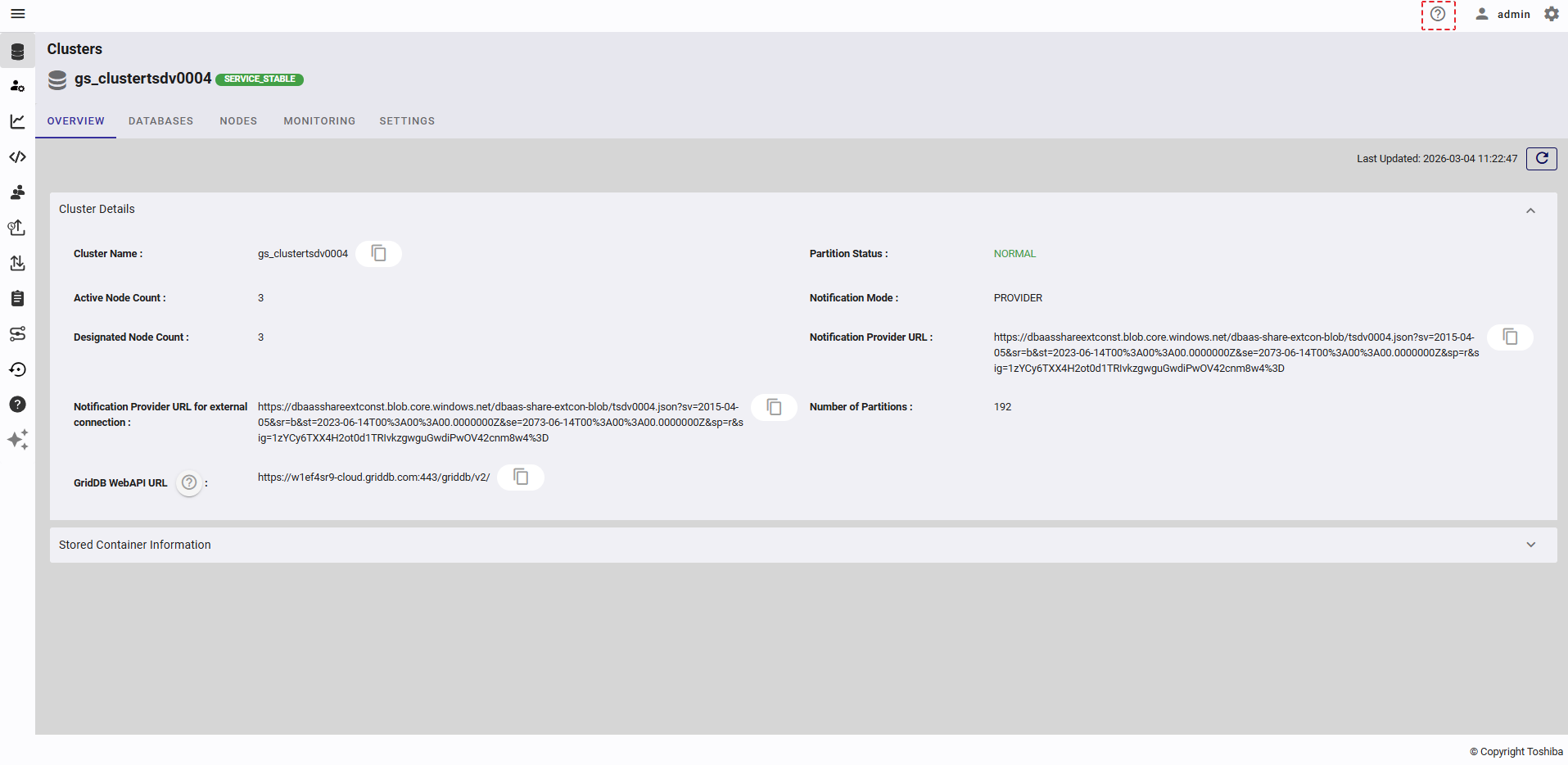The image size is (1568, 765).
Task: Collapse the Cluster Details panel
Action: (1530, 210)
